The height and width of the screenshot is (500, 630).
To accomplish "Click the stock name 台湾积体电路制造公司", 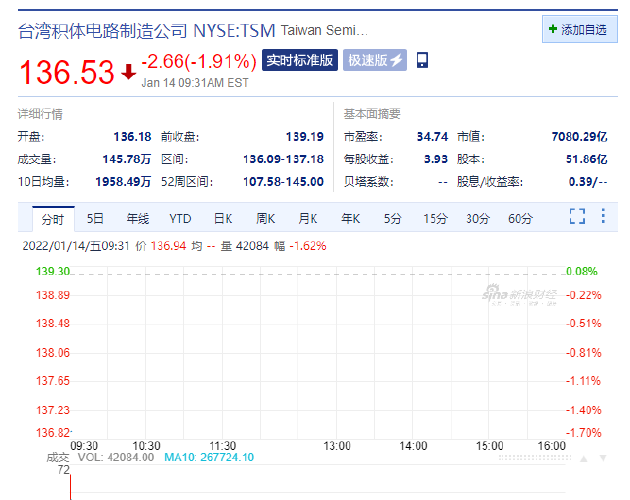I will (103, 31).
